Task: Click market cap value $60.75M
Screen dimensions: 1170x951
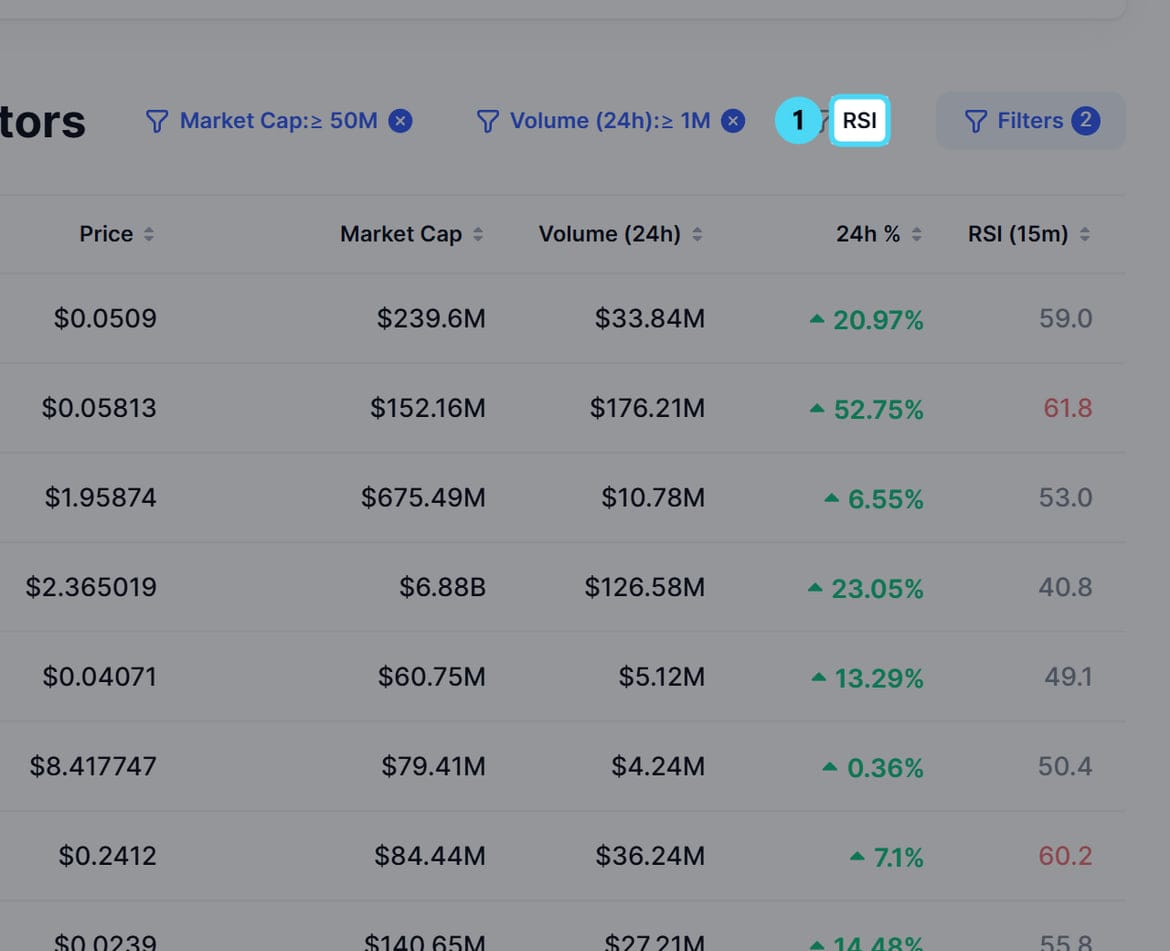Action: pos(431,677)
